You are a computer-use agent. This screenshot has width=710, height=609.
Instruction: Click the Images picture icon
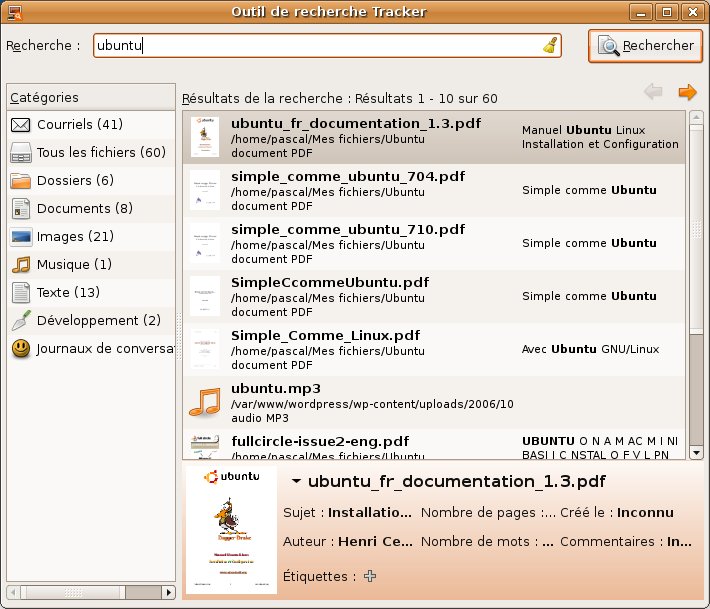pos(21,236)
